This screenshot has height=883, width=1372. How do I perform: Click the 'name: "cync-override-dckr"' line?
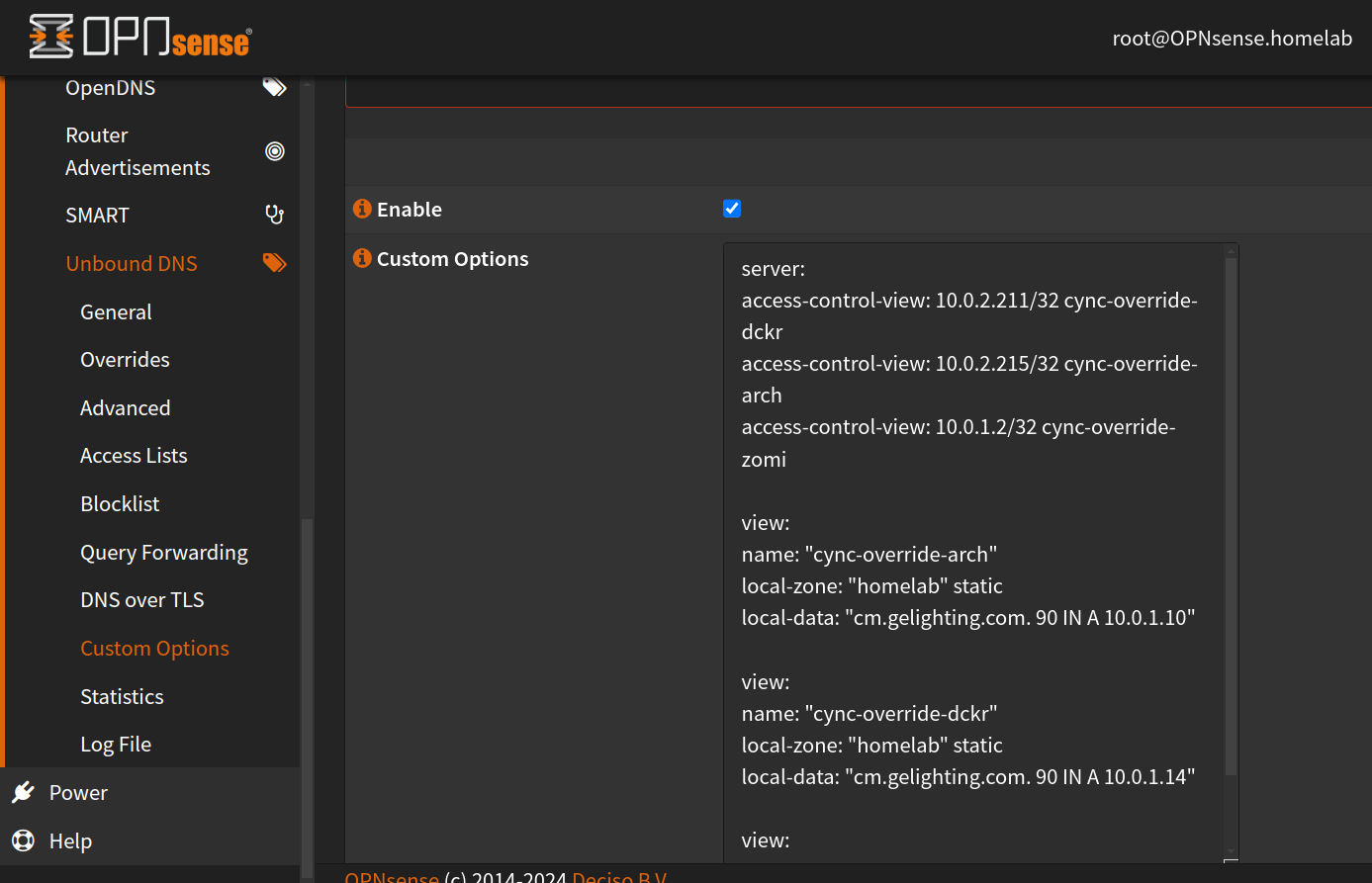click(x=869, y=713)
